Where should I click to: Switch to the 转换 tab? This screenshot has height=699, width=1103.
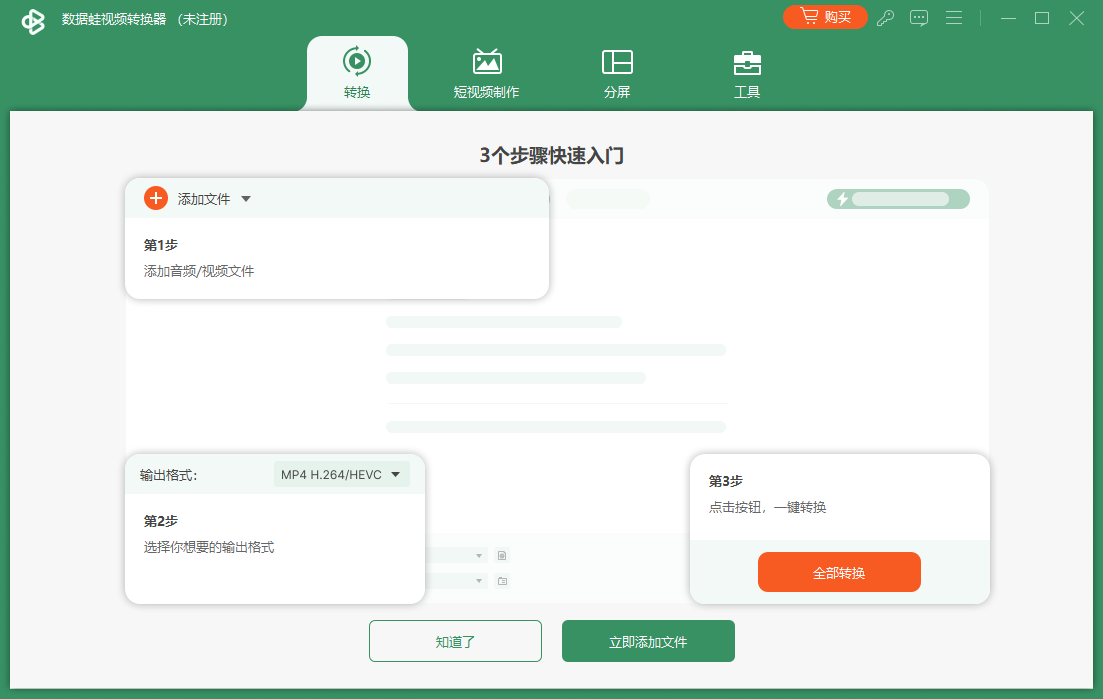click(x=357, y=73)
